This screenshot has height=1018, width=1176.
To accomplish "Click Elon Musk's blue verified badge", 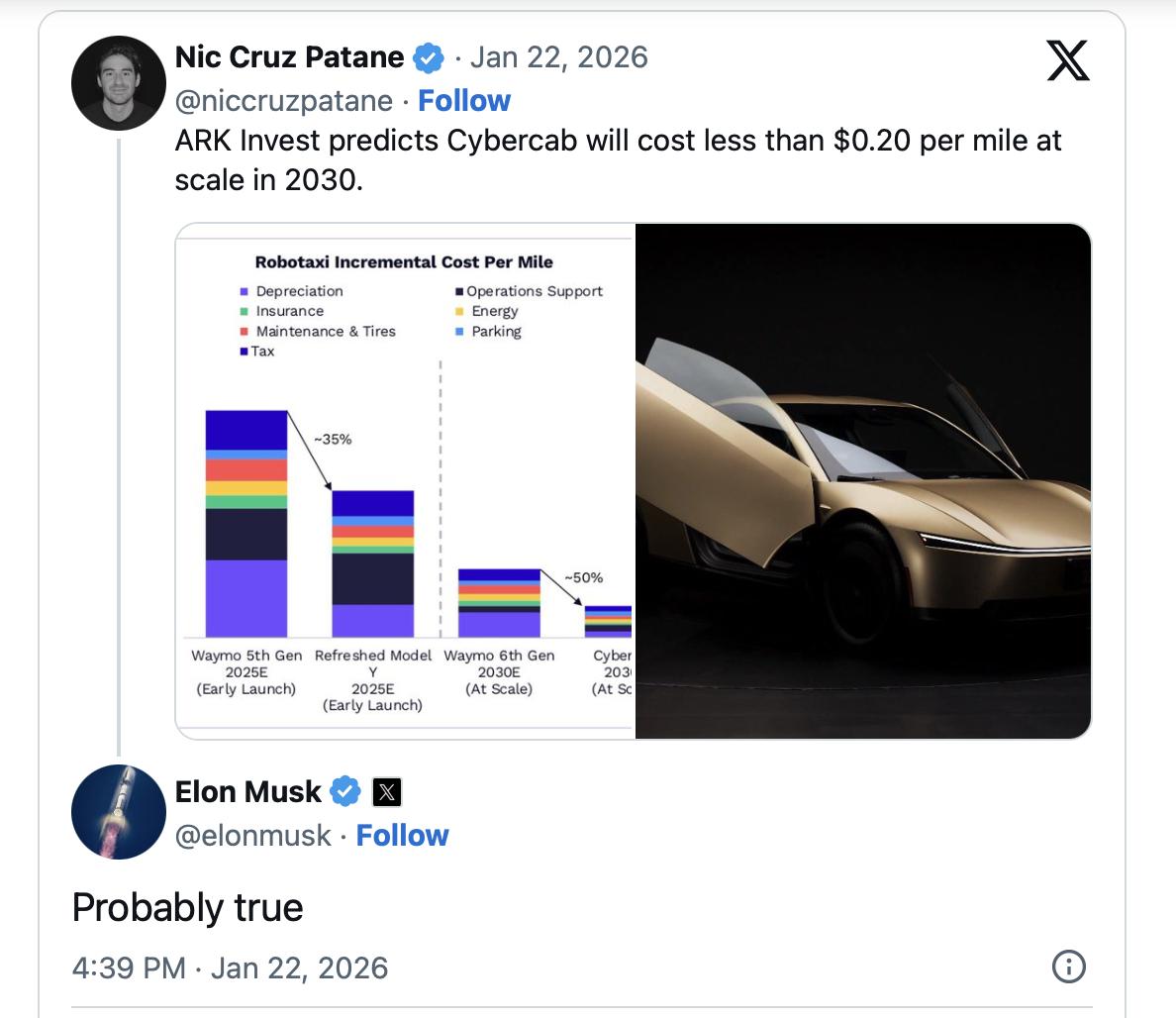I will coord(344,792).
